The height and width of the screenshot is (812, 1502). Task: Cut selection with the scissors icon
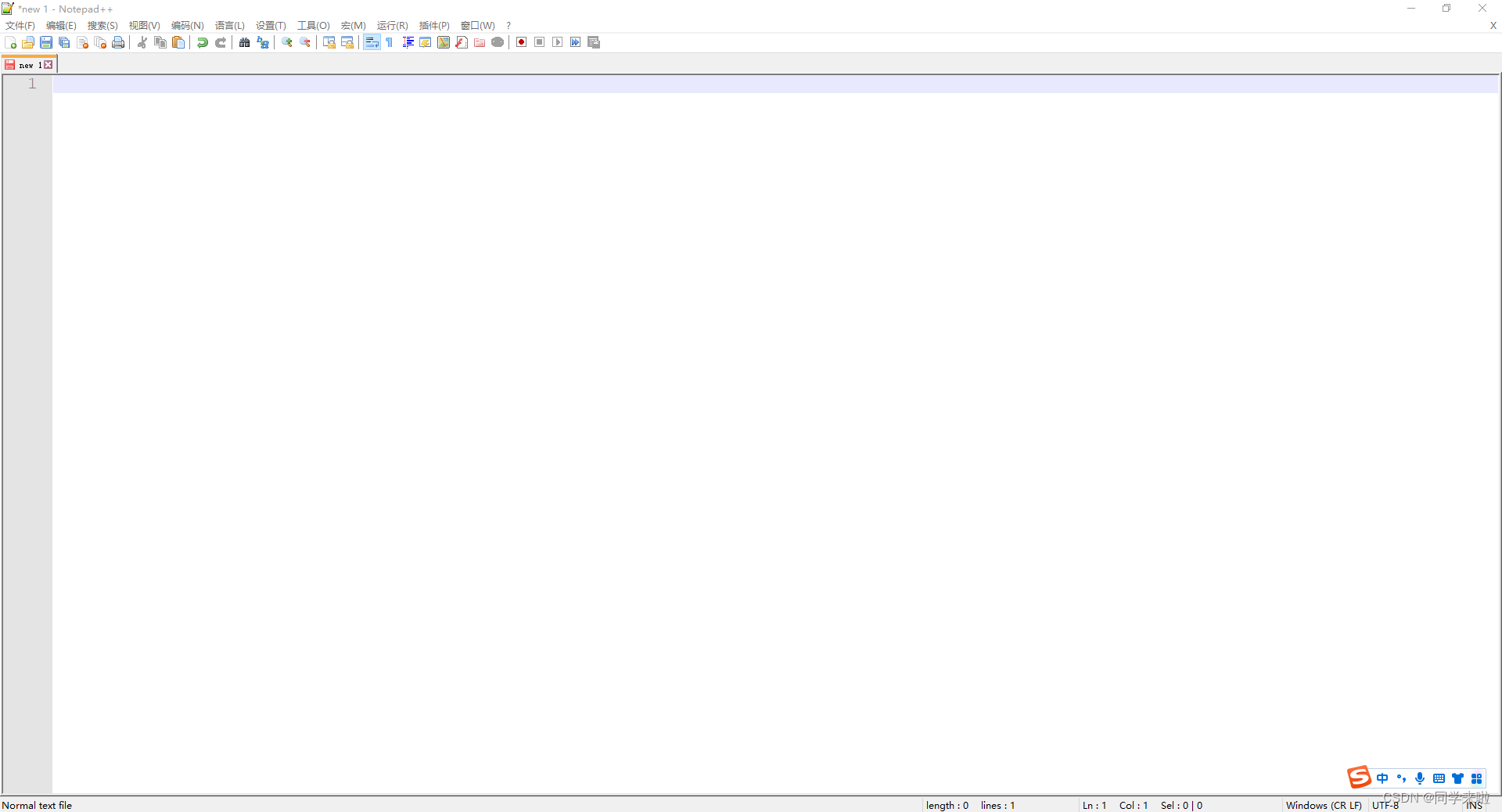coord(142,42)
